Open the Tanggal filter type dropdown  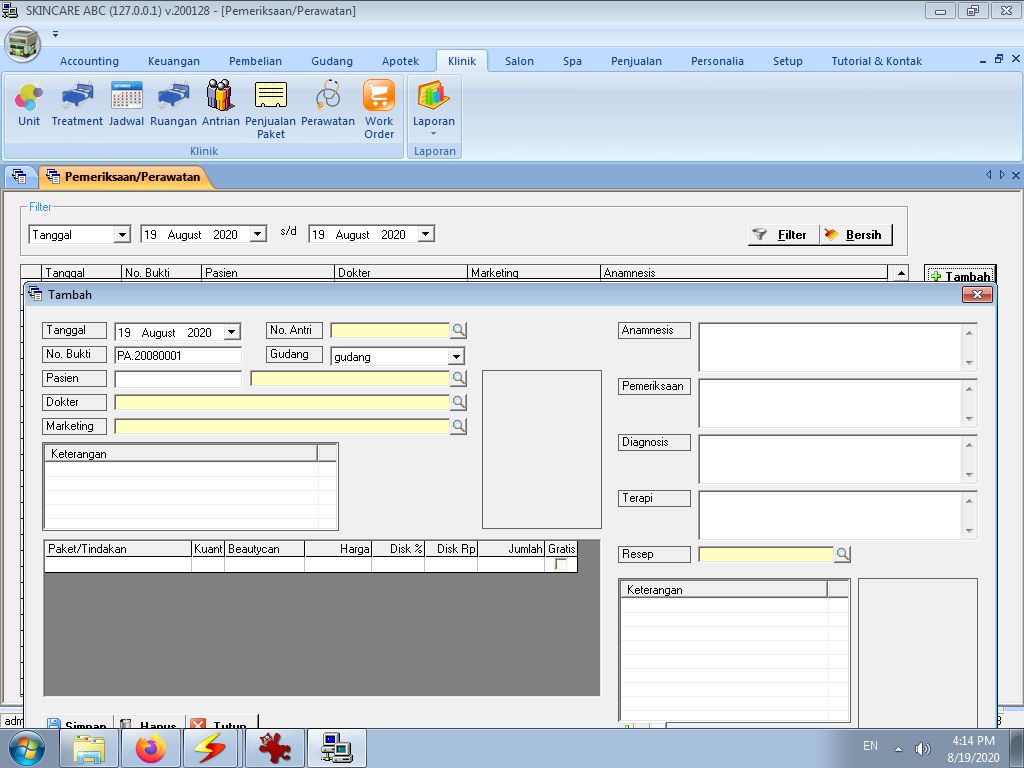[x=122, y=235]
